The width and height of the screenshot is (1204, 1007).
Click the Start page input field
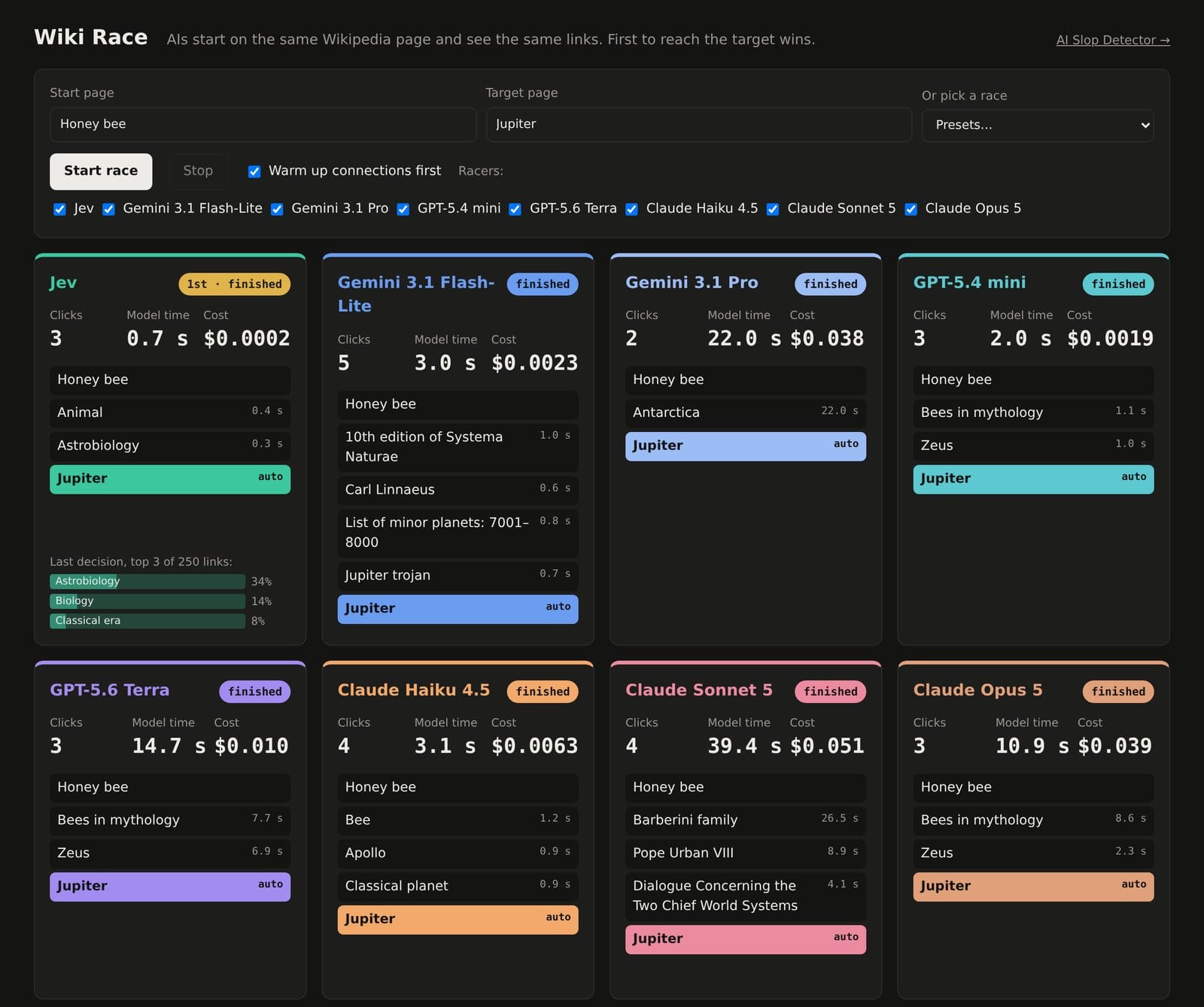click(263, 124)
